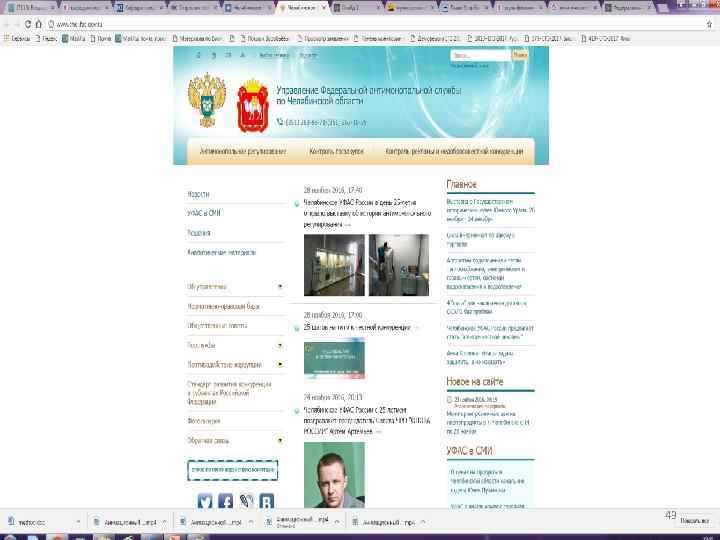The image size is (720, 540).
Task: Click the browser address bar
Action: coord(367,24)
